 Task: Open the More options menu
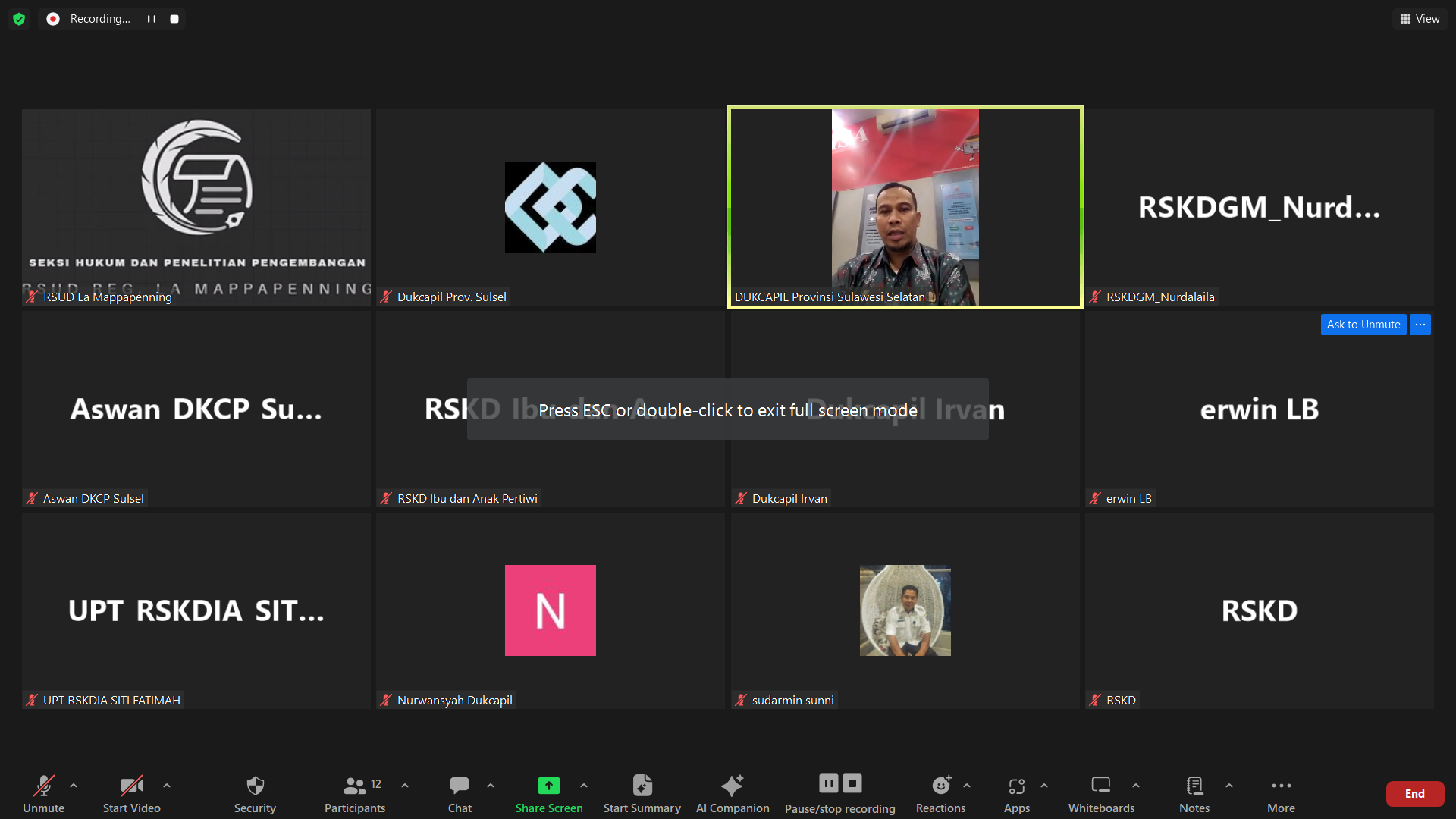1281,793
